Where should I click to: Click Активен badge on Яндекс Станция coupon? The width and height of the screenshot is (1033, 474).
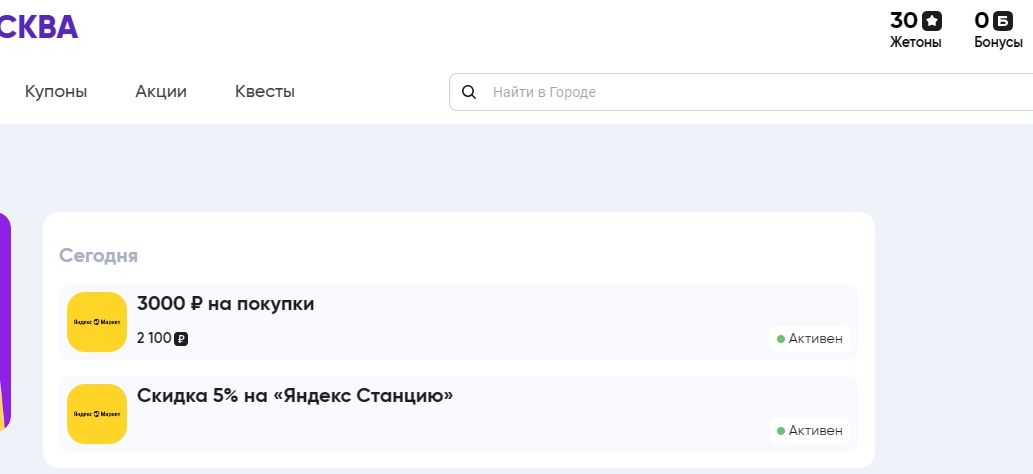810,430
